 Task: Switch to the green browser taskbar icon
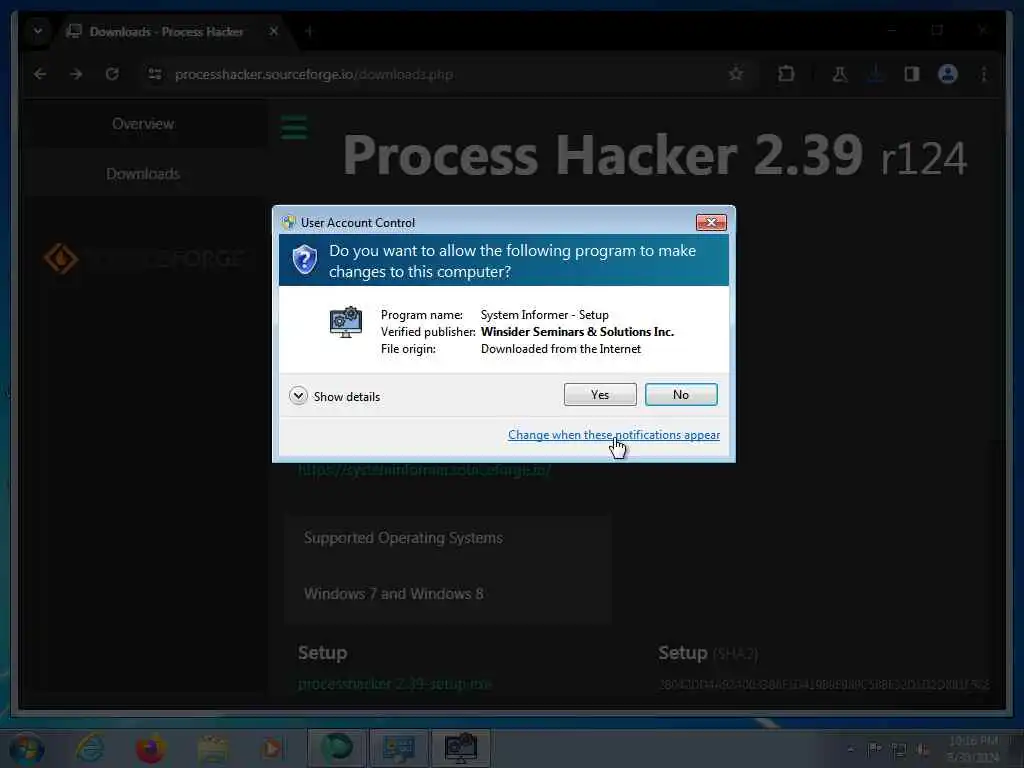[336, 748]
